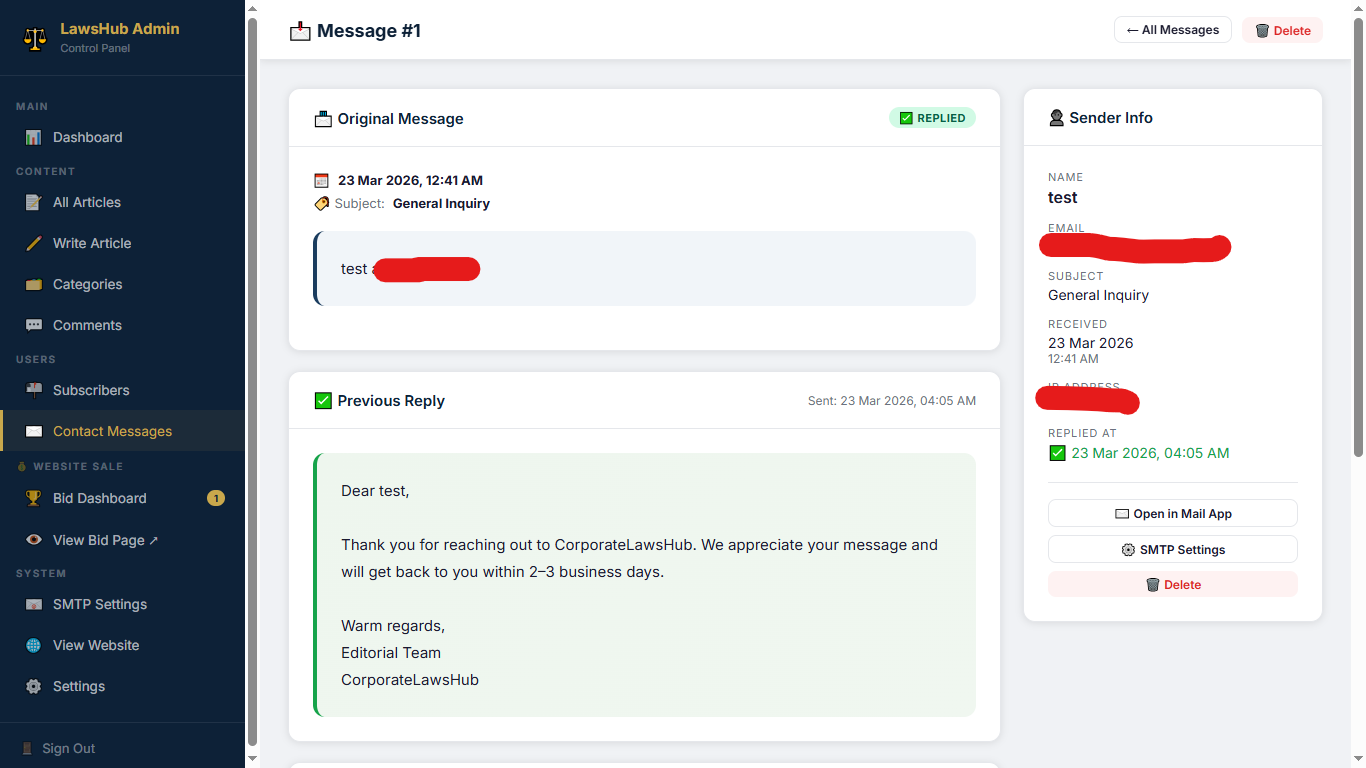The image size is (1366, 768).
Task: Click the Dashboard chart icon in sidebar
Action: coord(34,138)
